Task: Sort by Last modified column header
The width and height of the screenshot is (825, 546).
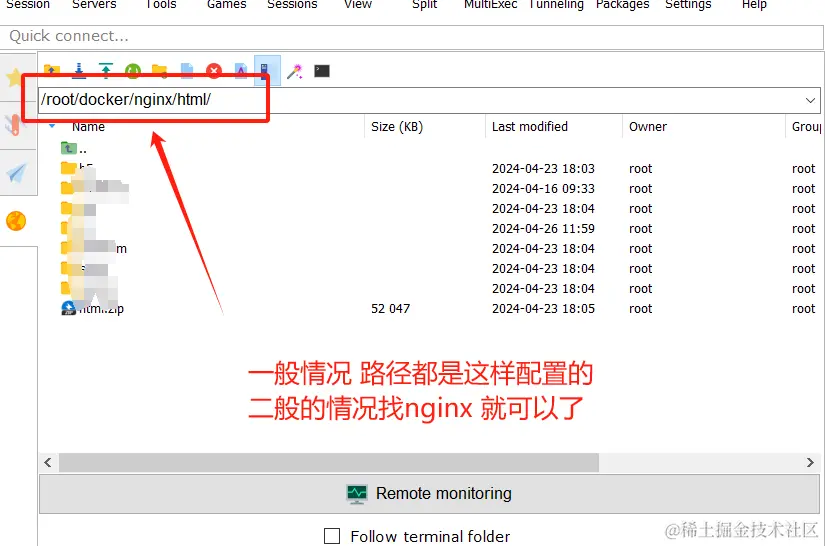Action: coord(530,127)
